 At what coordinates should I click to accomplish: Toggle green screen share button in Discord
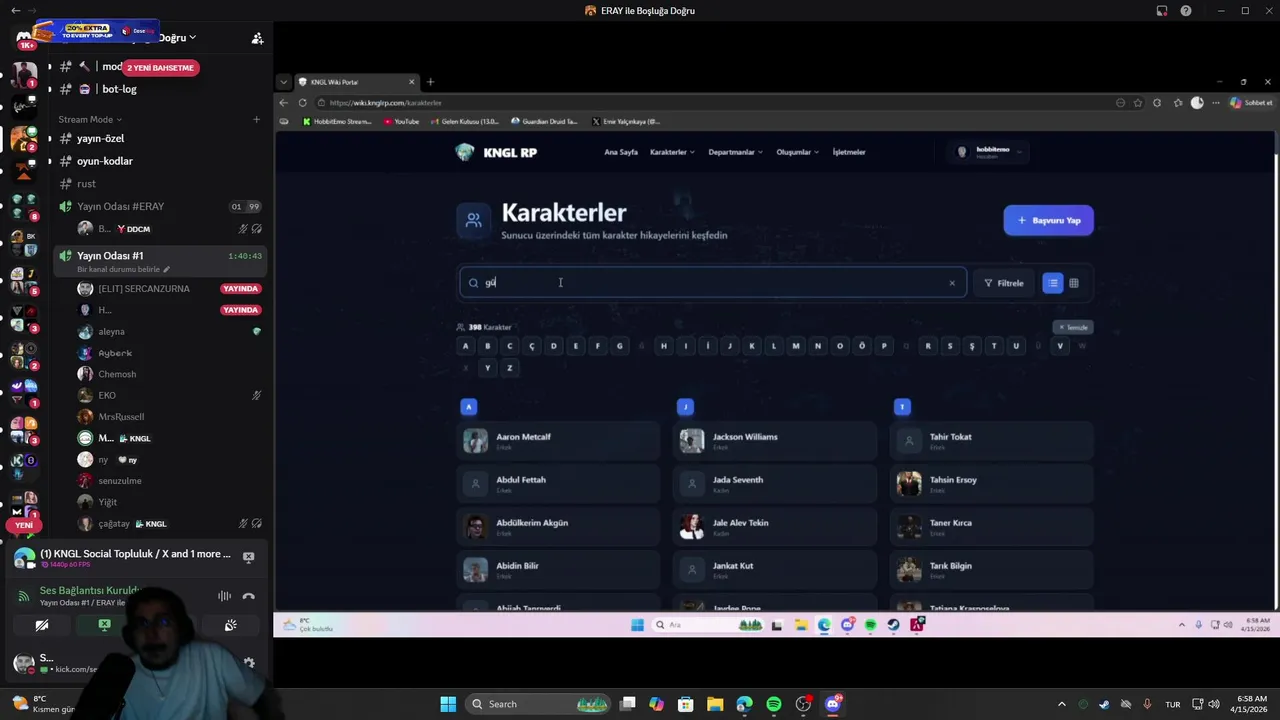coord(104,625)
